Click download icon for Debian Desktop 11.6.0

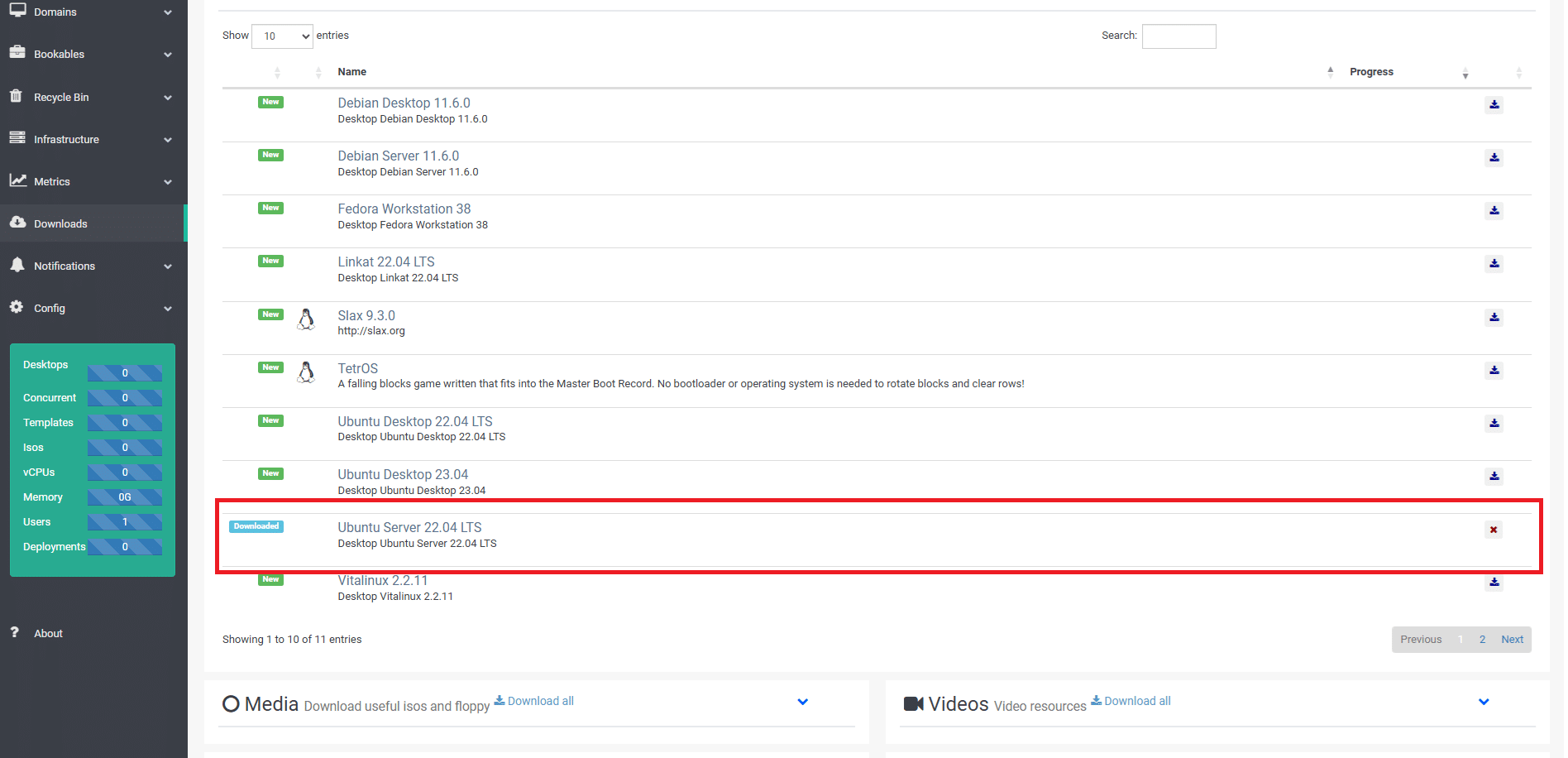pyautogui.click(x=1494, y=105)
